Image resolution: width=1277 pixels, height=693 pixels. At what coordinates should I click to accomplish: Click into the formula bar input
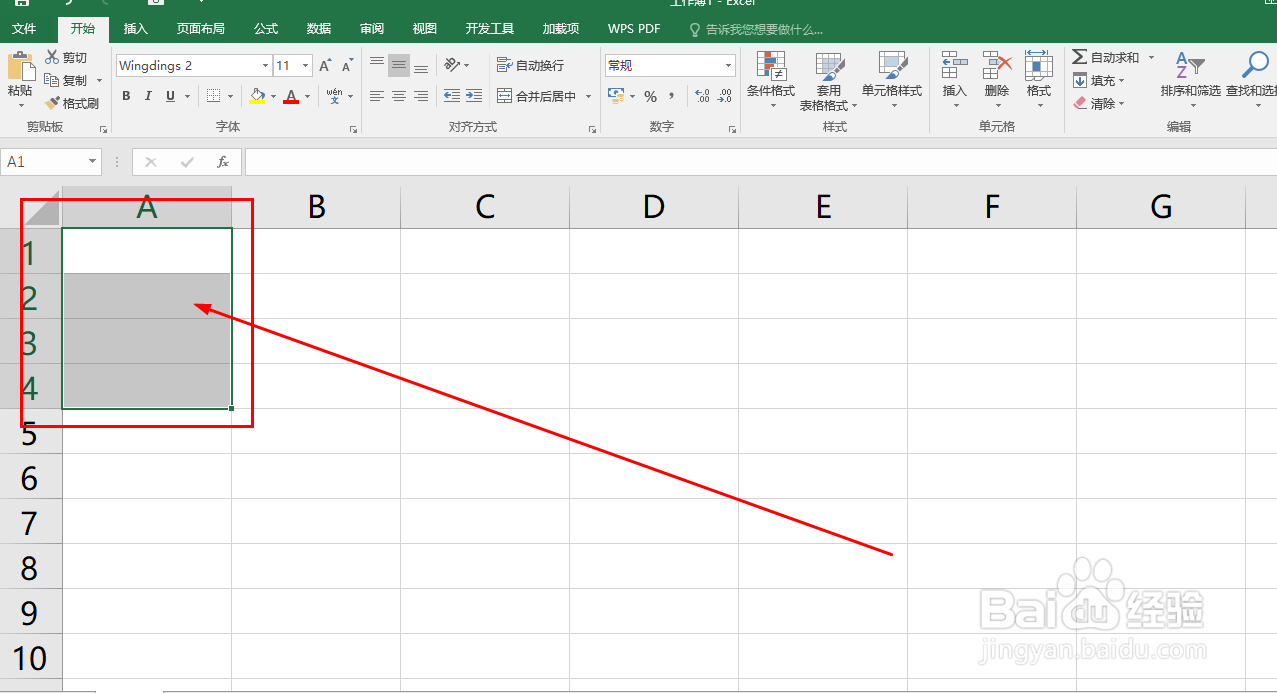(x=760, y=161)
